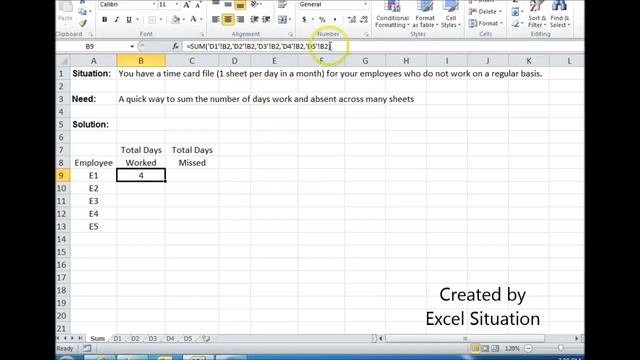Toggle underline formatting
Viewport: 640px width, 360px height.
click(129, 20)
